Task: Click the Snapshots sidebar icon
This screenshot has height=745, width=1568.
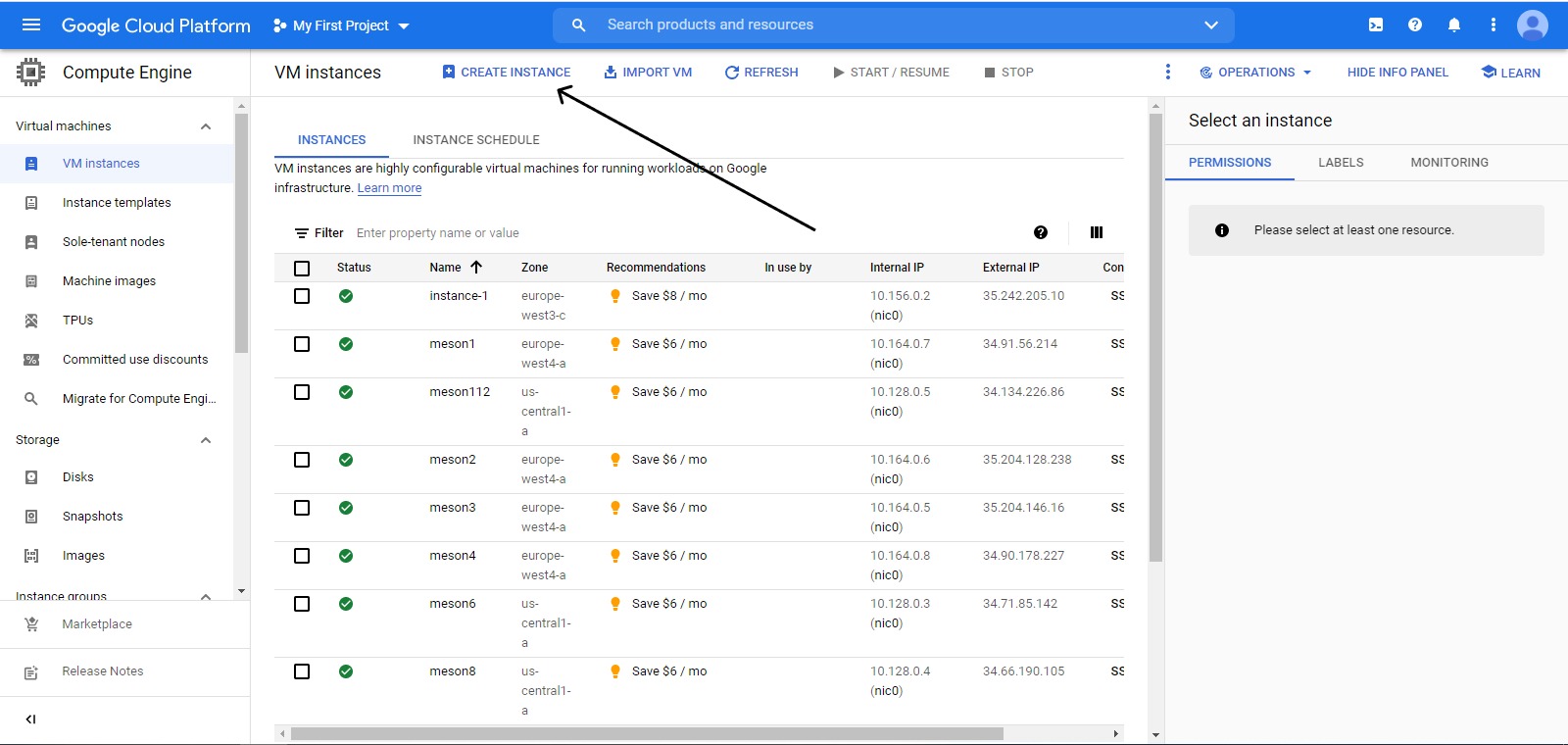Action: pyautogui.click(x=31, y=517)
